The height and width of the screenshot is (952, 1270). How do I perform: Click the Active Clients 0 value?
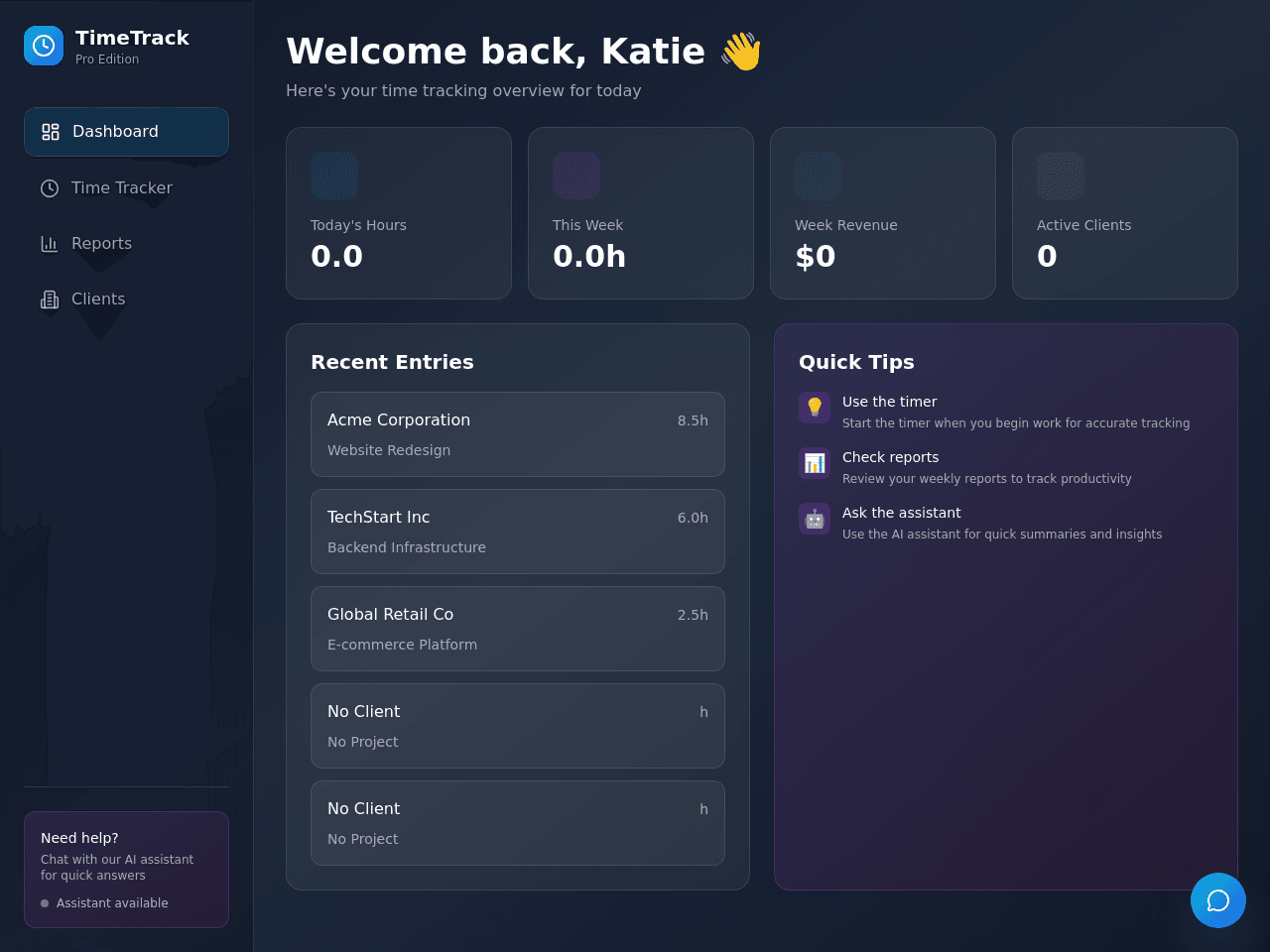pos(1047,257)
